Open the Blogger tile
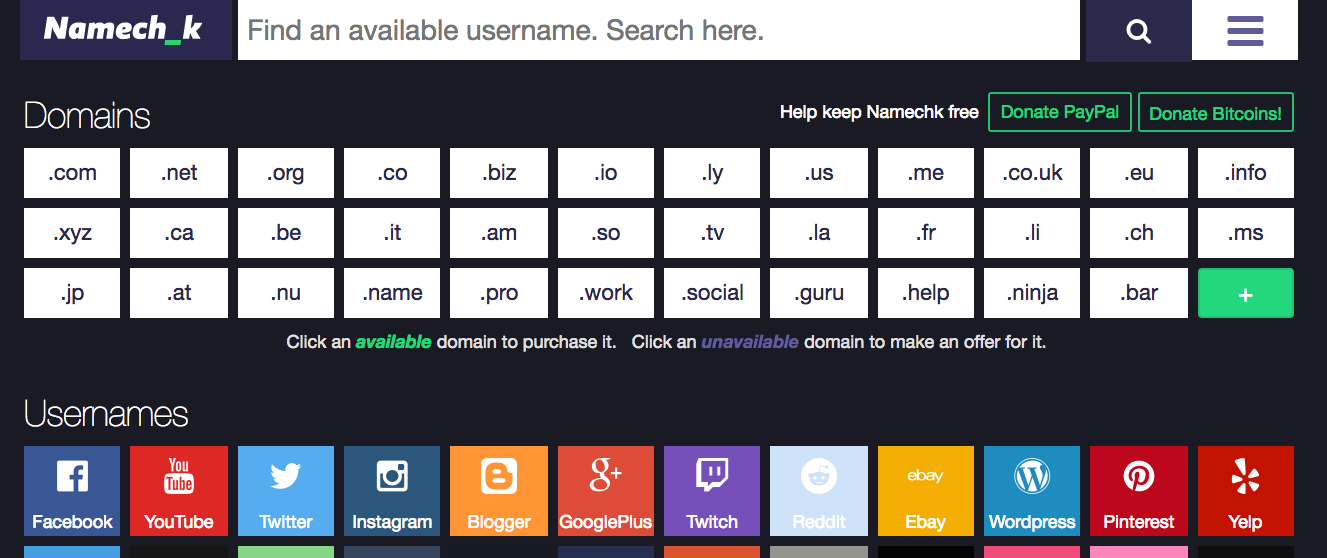Image resolution: width=1327 pixels, height=558 pixels. [499, 491]
